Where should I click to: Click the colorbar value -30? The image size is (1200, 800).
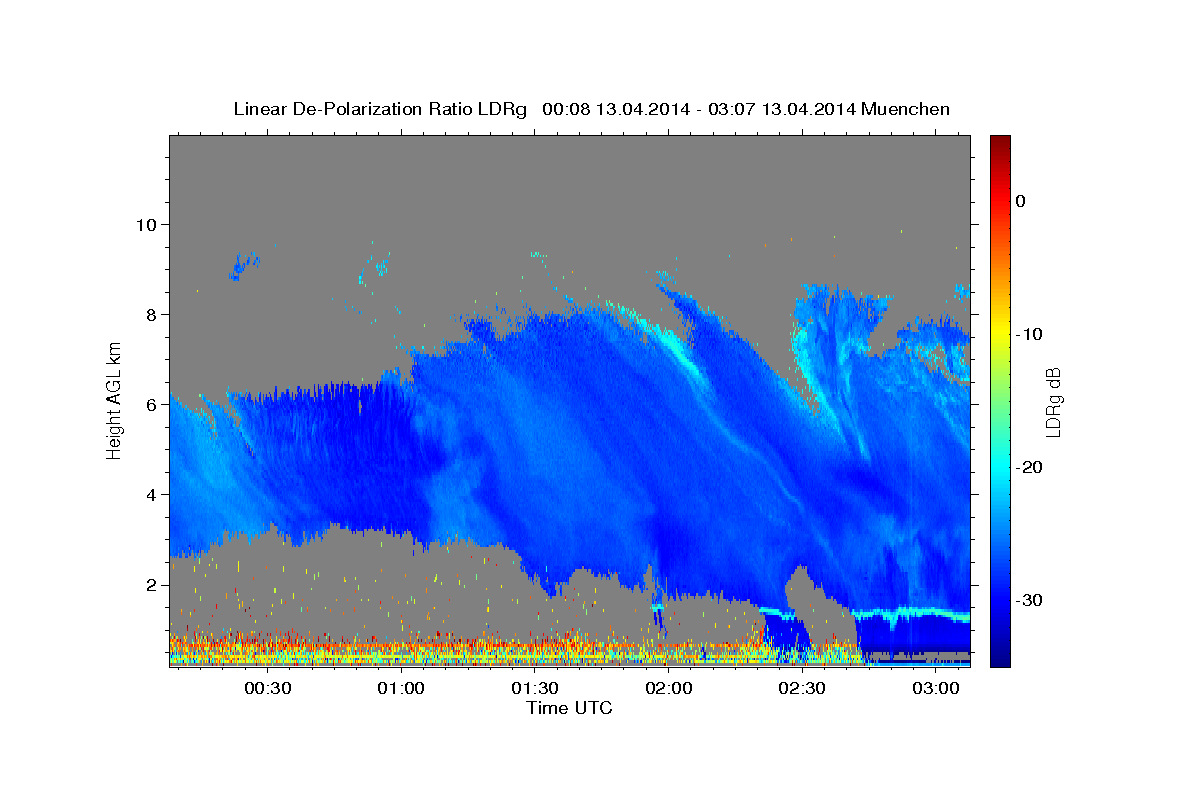(1027, 600)
